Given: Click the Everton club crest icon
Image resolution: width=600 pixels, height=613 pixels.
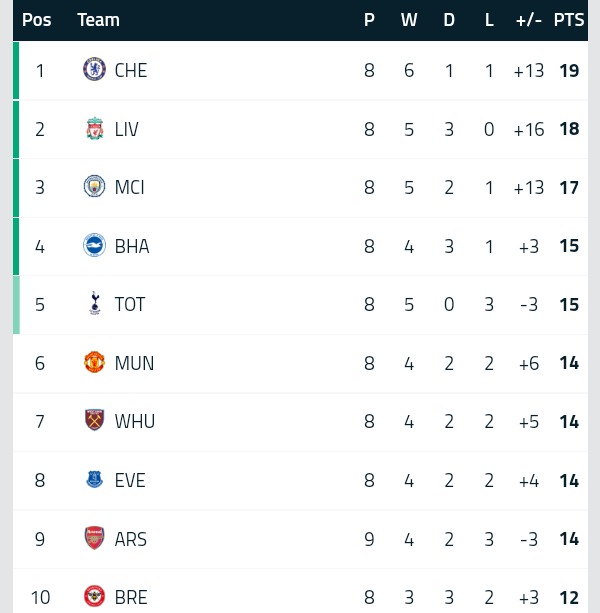Looking at the screenshot, I should (x=94, y=479).
